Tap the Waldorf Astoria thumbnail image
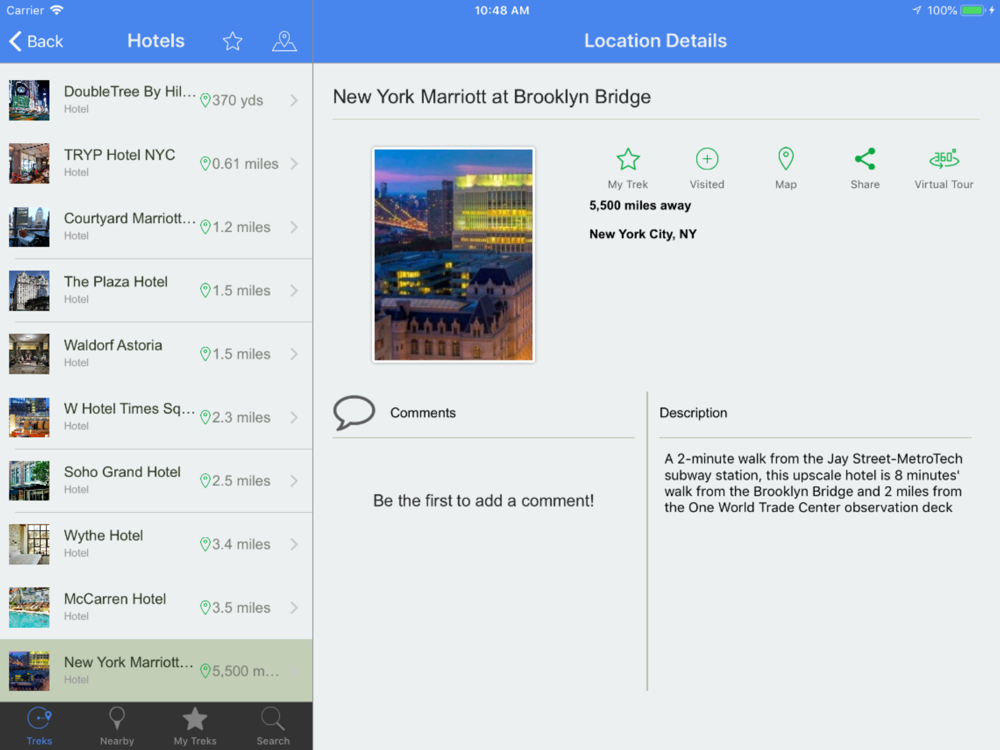 [x=29, y=354]
